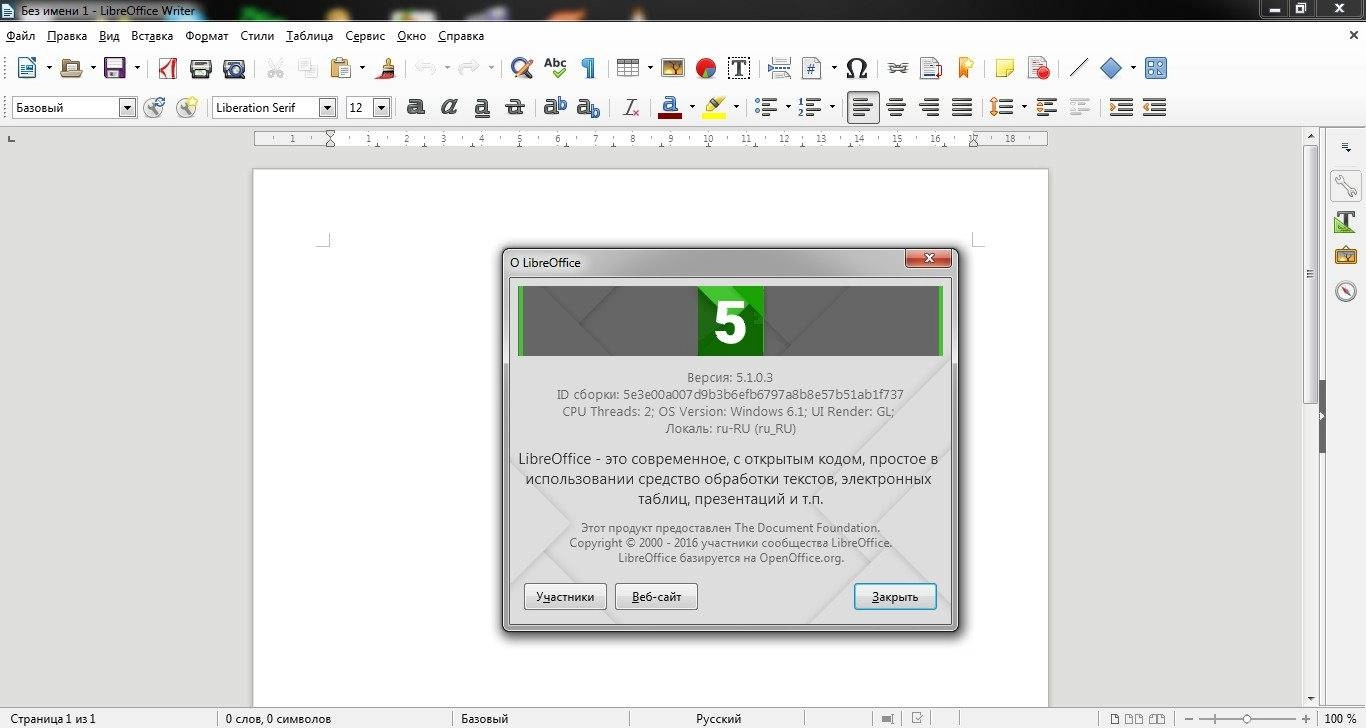Click New Style from selection icon
Viewport: 1366px width, 728px height.
[x=187, y=107]
